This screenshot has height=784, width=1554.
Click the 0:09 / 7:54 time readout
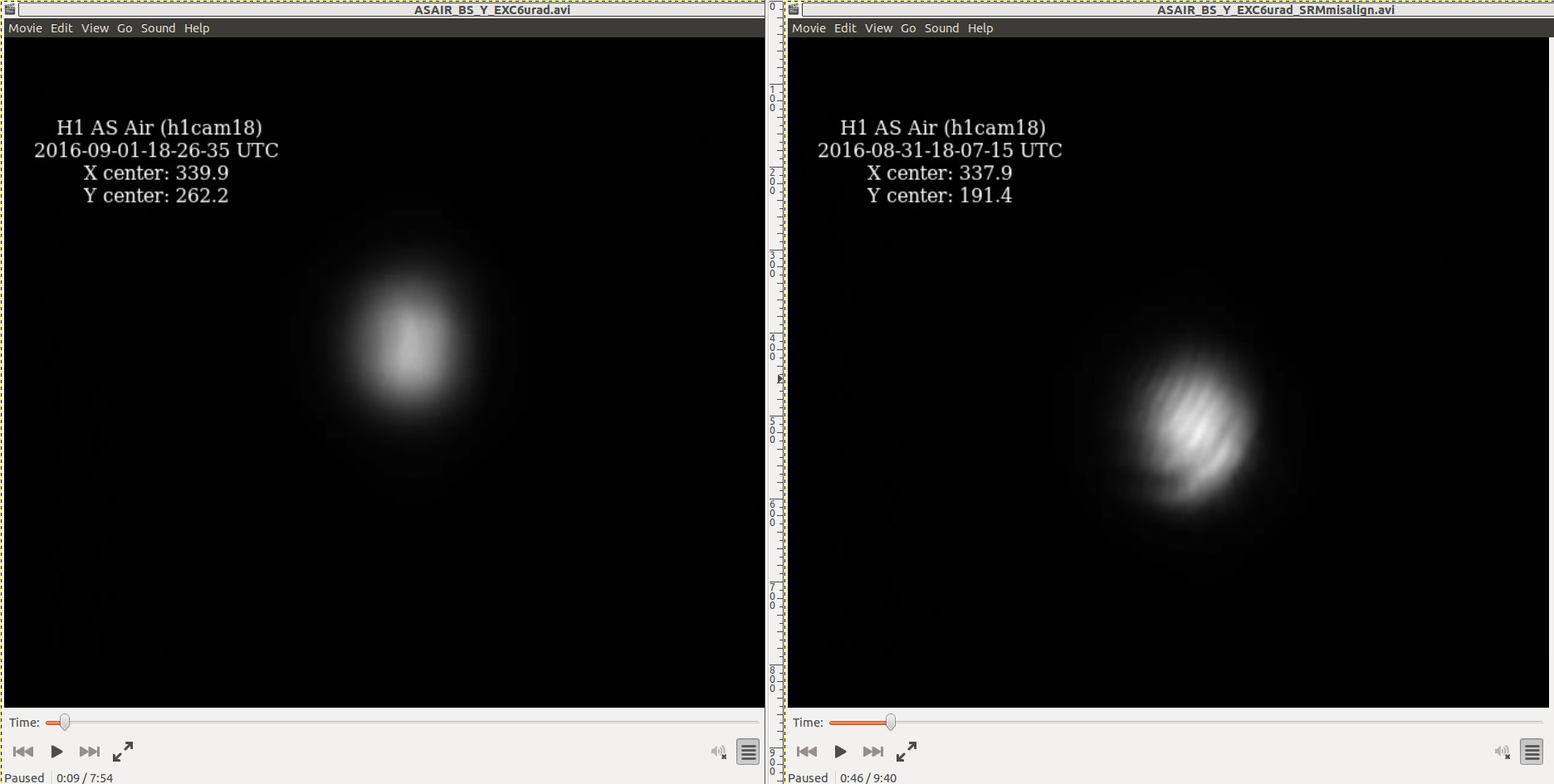click(85, 777)
